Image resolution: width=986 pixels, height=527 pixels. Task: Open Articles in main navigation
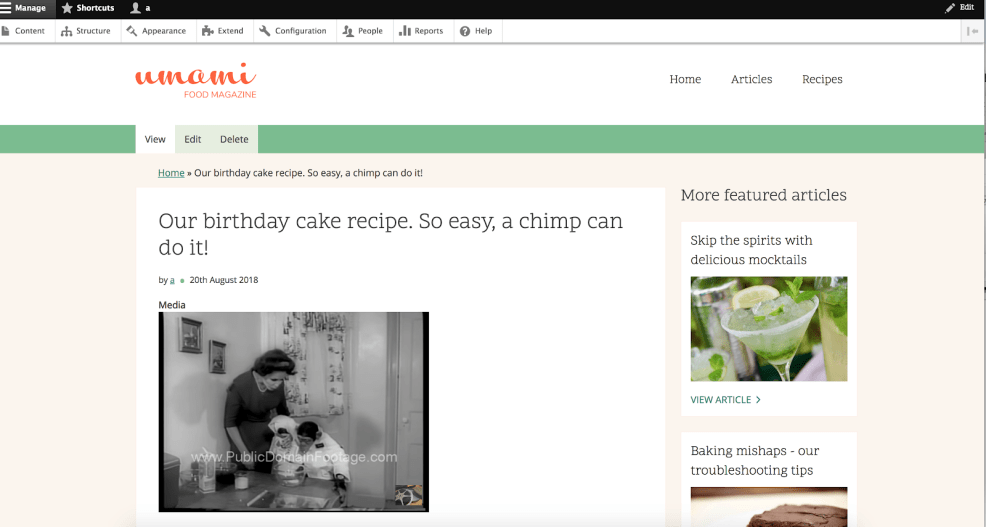[x=751, y=80]
